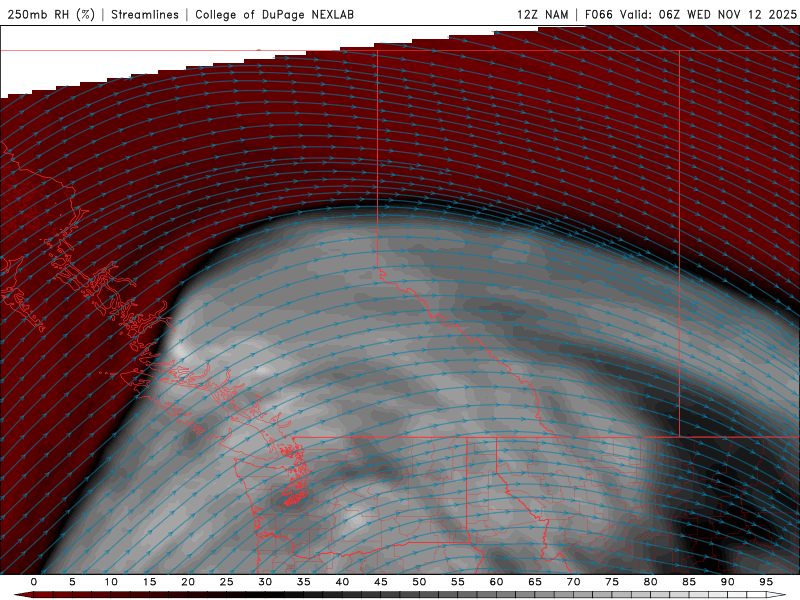Image resolution: width=800 pixels, height=600 pixels.
Task: Select the '95' colorbar label
Action: point(766,582)
